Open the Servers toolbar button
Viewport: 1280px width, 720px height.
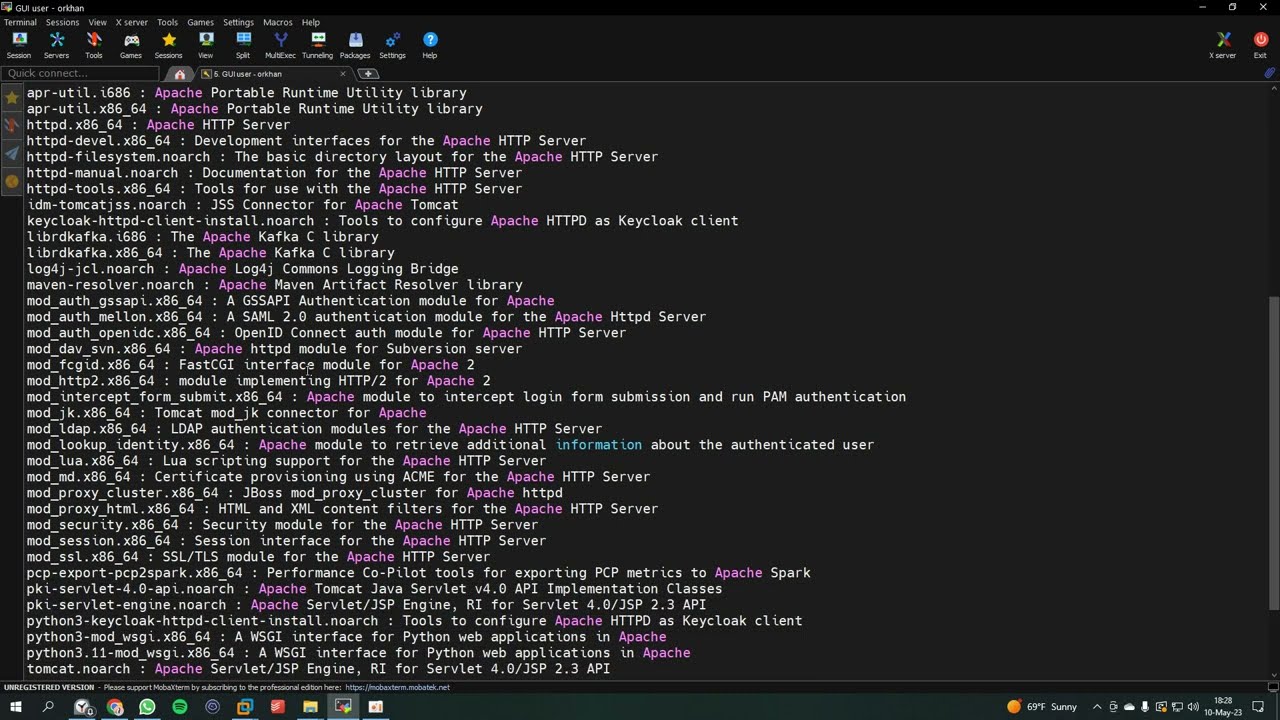pos(57,45)
